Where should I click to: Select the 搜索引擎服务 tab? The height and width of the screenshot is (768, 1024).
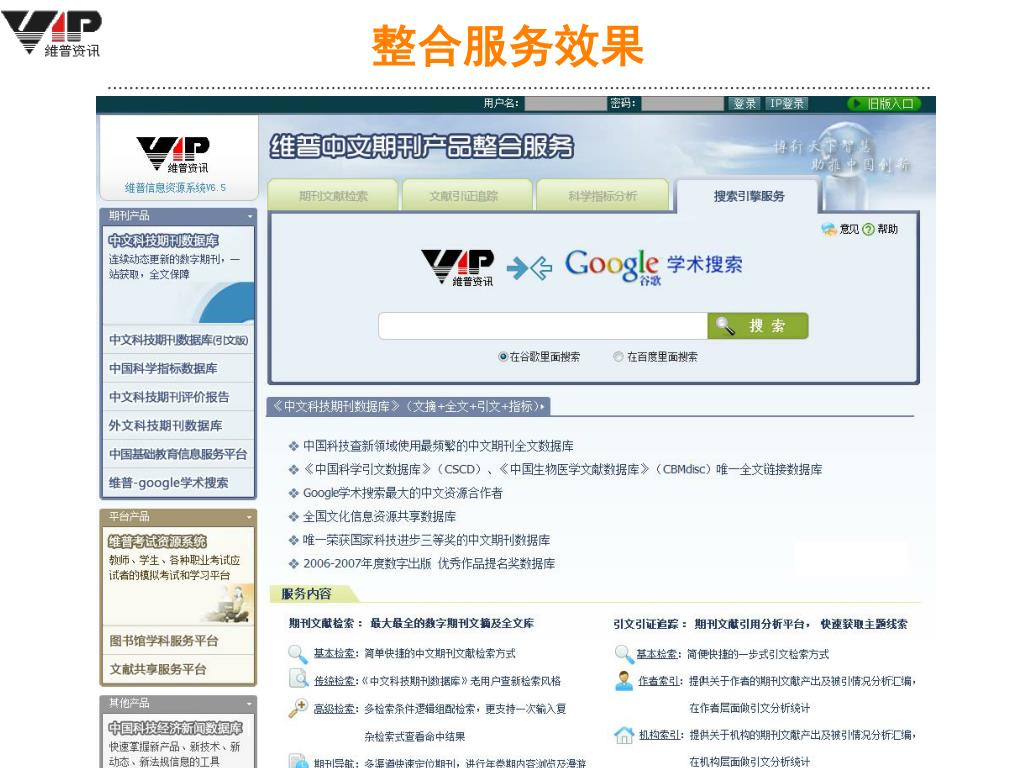(x=748, y=196)
